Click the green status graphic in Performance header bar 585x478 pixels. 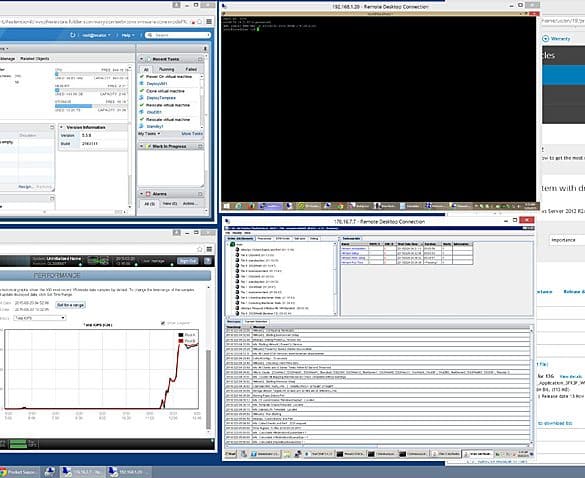[98, 260]
